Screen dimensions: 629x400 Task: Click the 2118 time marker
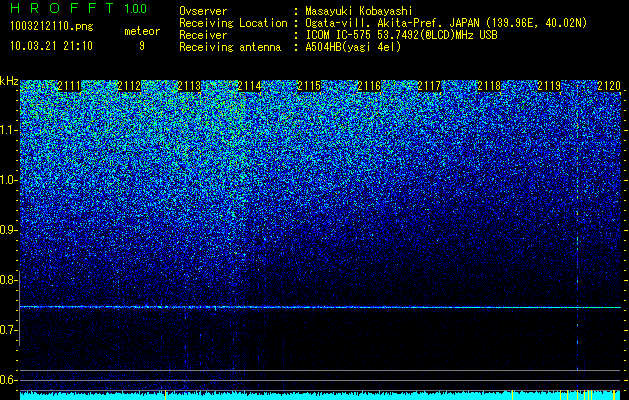(x=489, y=86)
